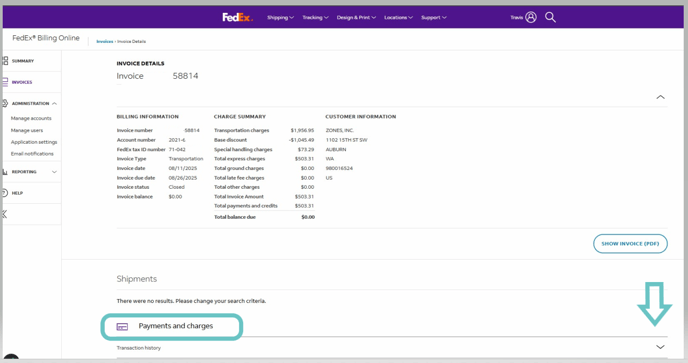The image size is (688, 363).
Task: Expand the Transaction history chevron
Action: (660, 347)
